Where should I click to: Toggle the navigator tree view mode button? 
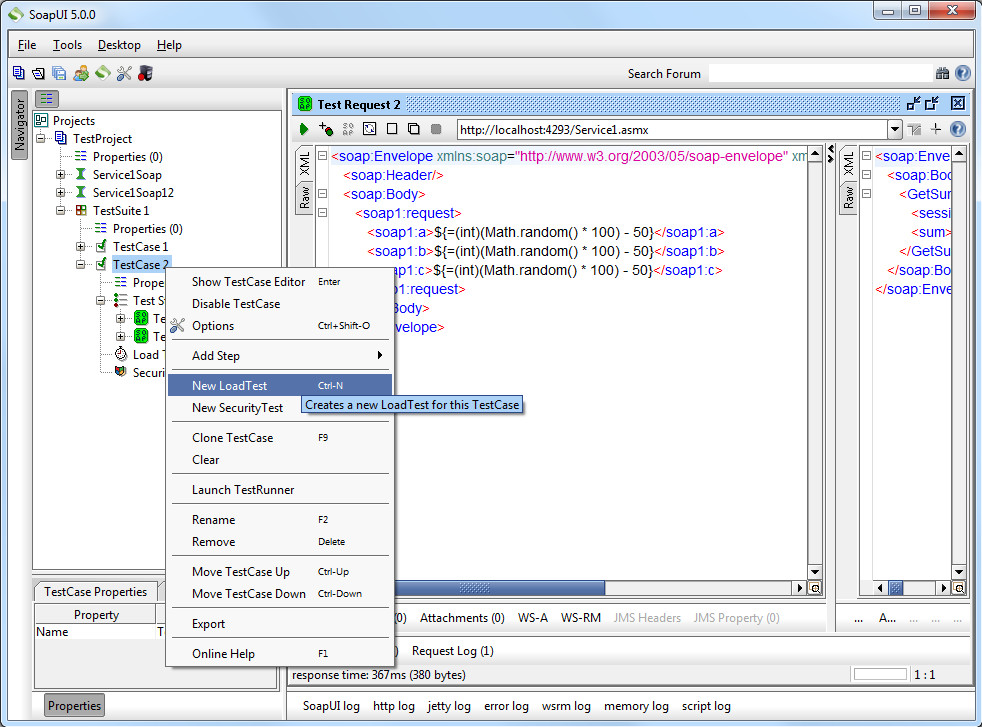pos(47,98)
